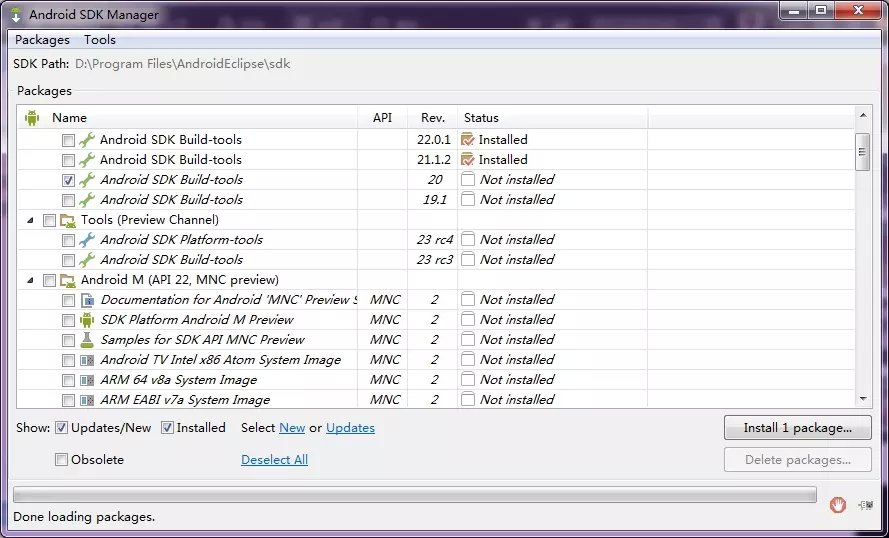The width and height of the screenshot is (889, 538).
Task: Click the SDK Manager title bar app icon
Action: tap(16, 15)
